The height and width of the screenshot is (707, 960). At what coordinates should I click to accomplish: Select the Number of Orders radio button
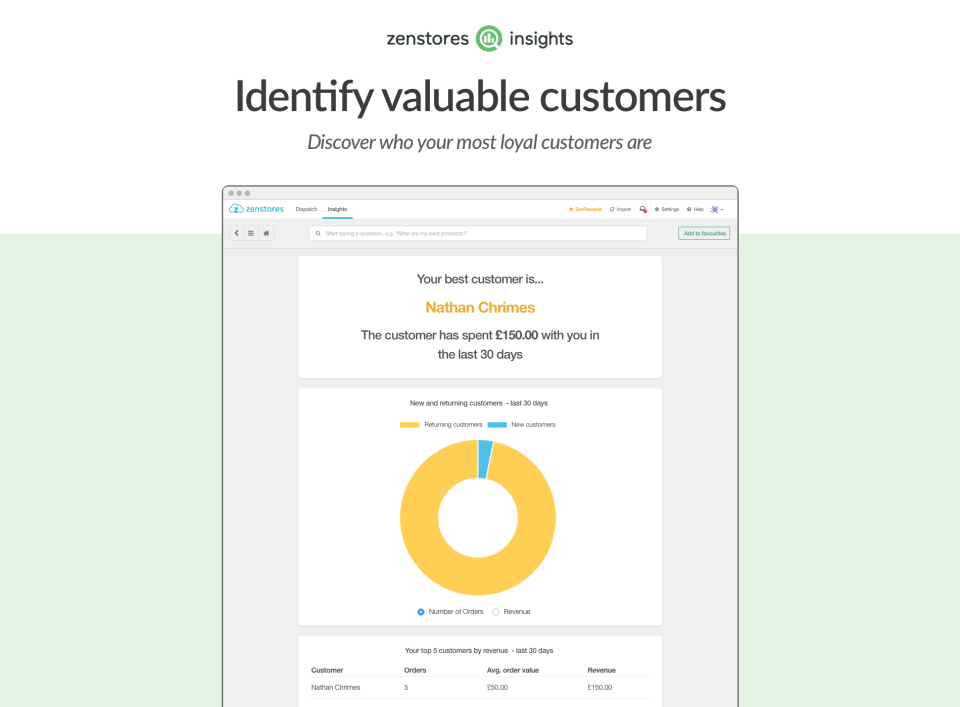pos(421,612)
